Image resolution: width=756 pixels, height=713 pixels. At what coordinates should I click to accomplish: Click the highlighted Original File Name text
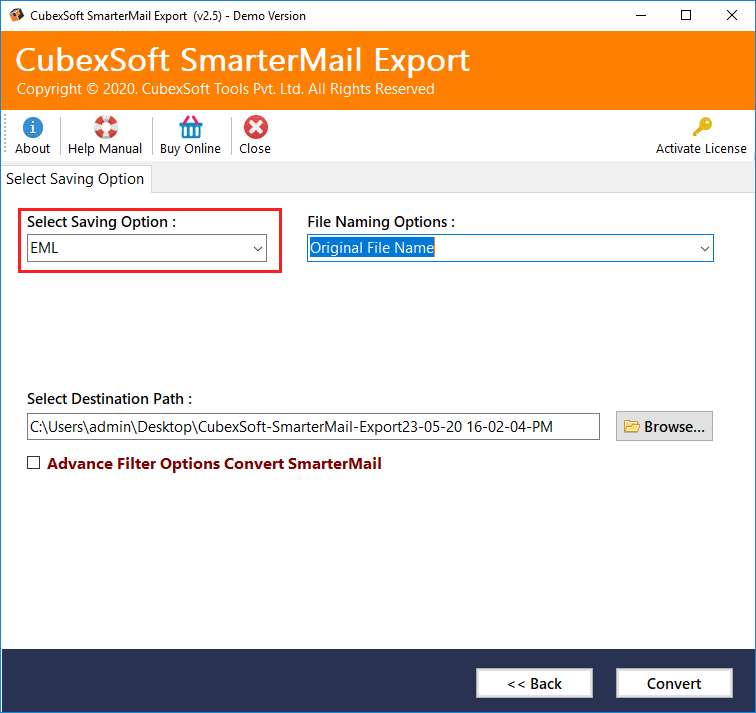point(372,248)
